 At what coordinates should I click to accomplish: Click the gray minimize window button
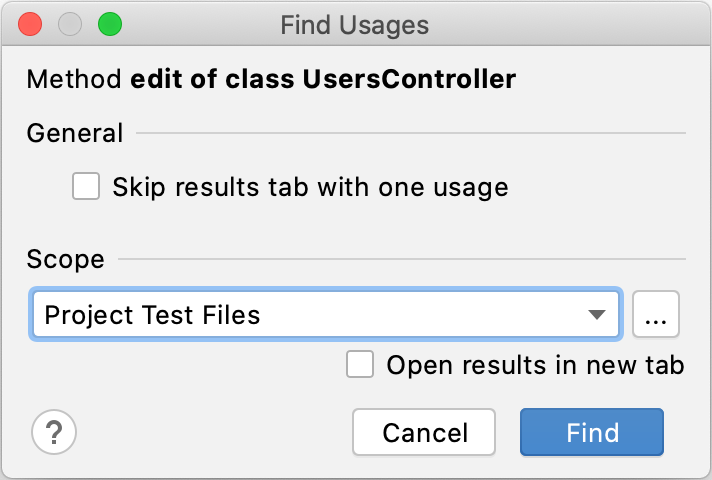pyautogui.click(x=69, y=25)
